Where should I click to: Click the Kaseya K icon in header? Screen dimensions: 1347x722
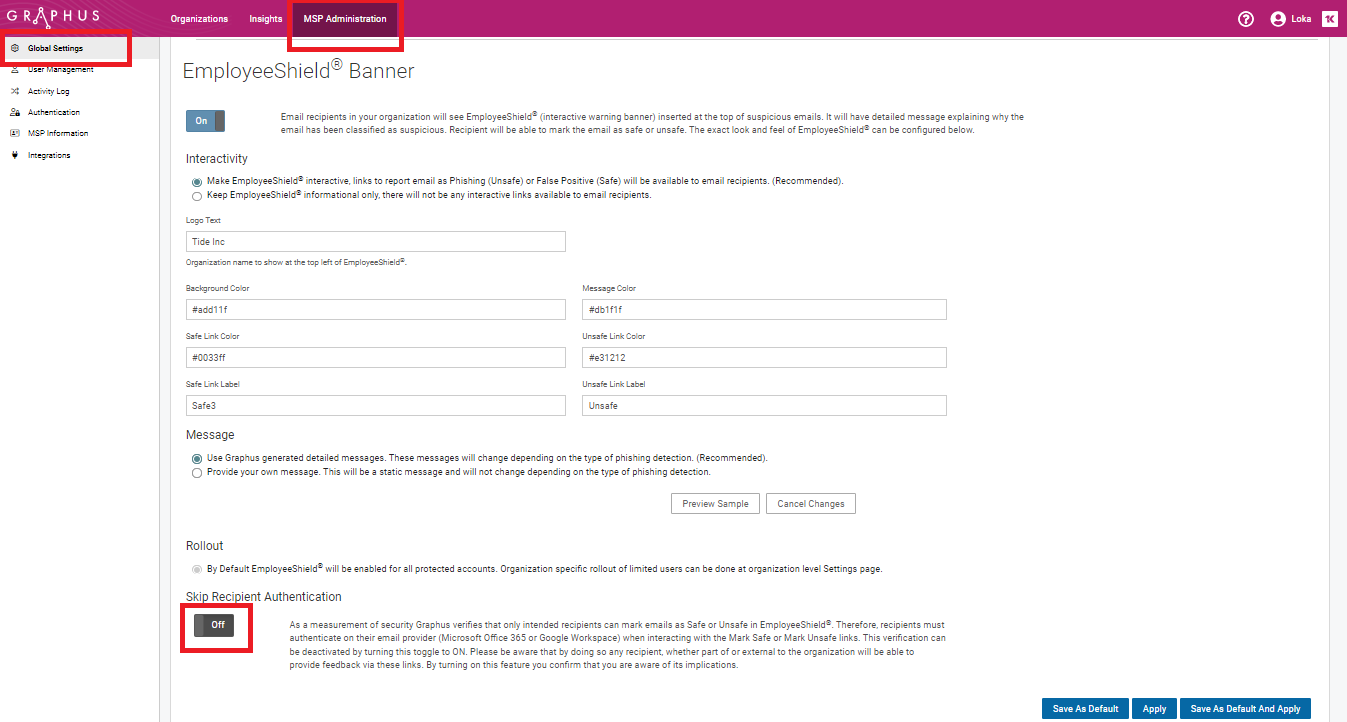[x=1329, y=19]
